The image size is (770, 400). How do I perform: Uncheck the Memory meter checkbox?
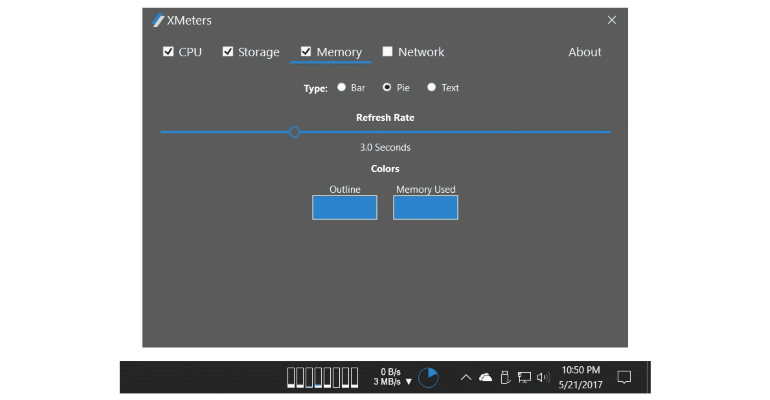[x=306, y=52]
